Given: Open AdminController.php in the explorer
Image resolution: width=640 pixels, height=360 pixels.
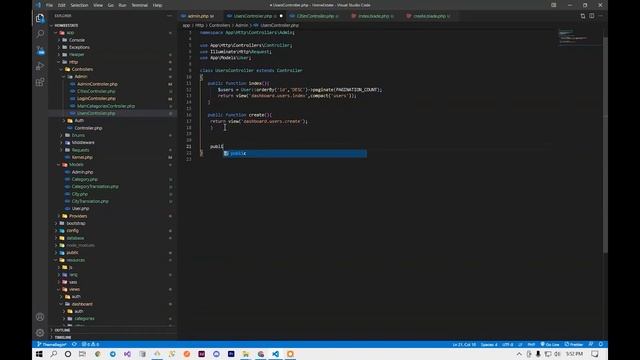Looking at the screenshot, I should pyautogui.click(x=97, y=84).
